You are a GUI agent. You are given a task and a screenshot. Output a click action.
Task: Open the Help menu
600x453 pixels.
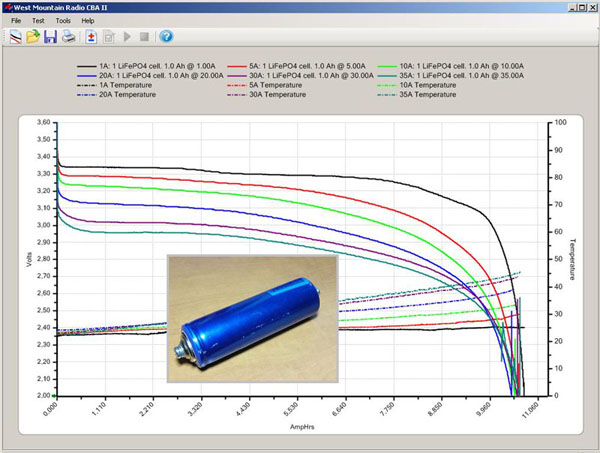click(88, 20)
